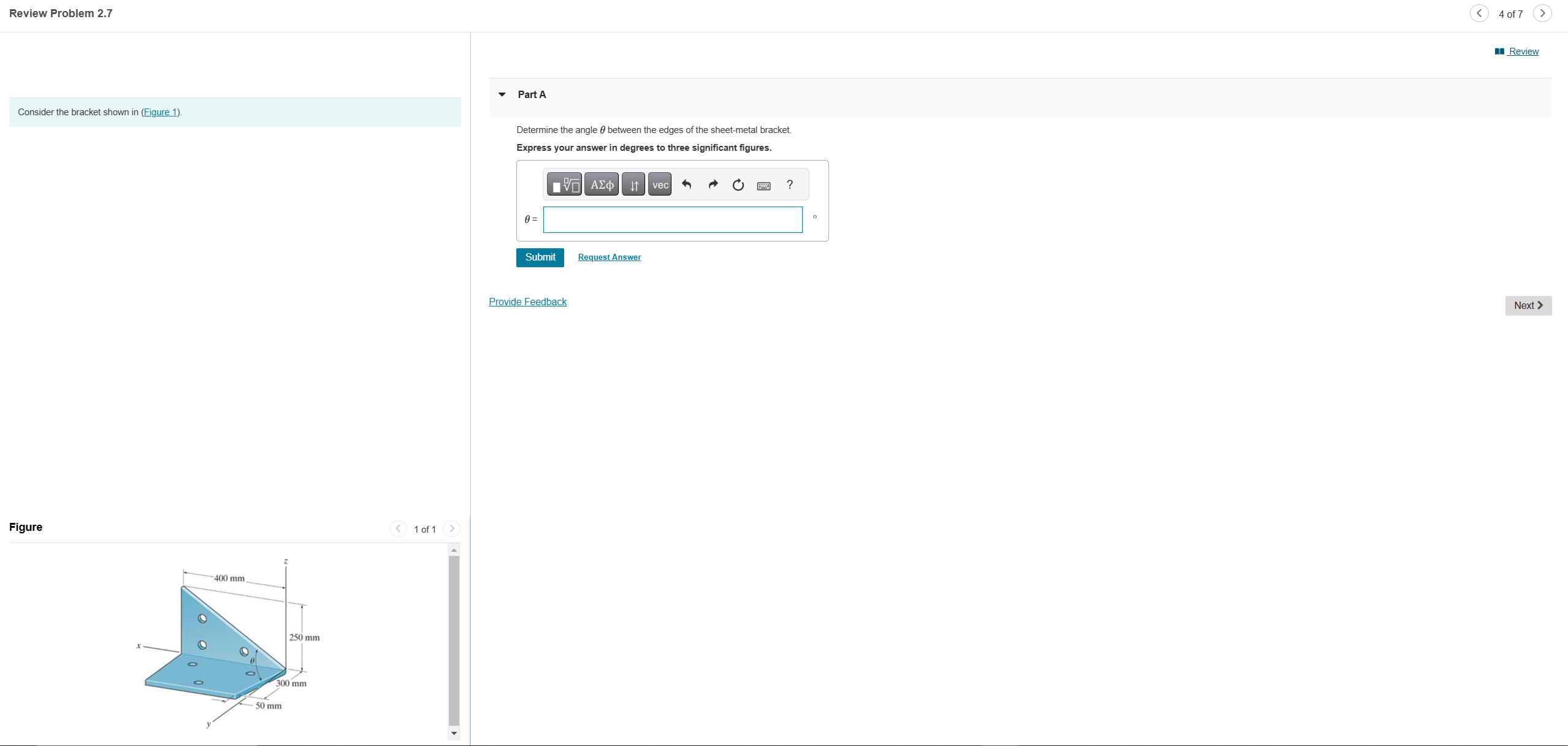Show next figure arrow
Viewport: 1568px width, 746px height.
tap(452, 528)
